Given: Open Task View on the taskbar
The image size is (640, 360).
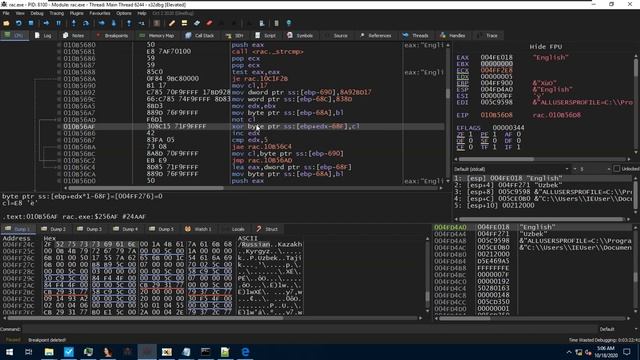Looking at the screenshot, I should [29, 352].
